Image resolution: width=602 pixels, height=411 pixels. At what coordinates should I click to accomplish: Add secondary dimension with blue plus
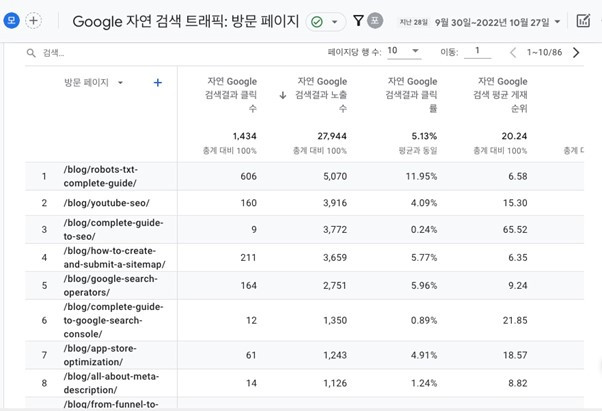(157, 83)
